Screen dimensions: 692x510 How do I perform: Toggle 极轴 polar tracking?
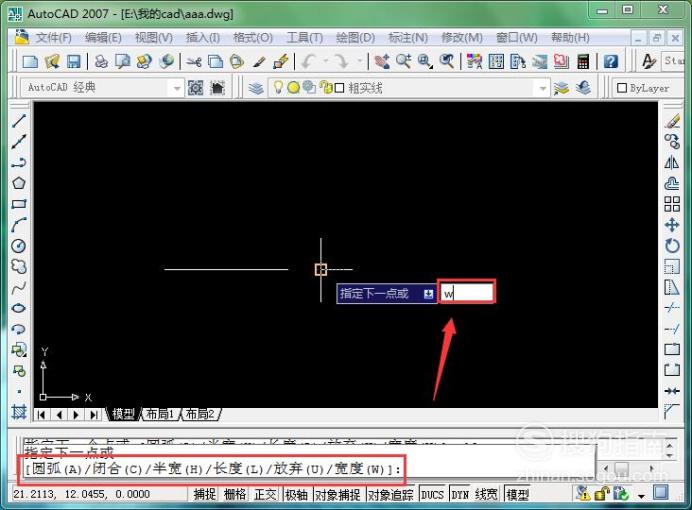pyautogui.click(x=296, y=494)
